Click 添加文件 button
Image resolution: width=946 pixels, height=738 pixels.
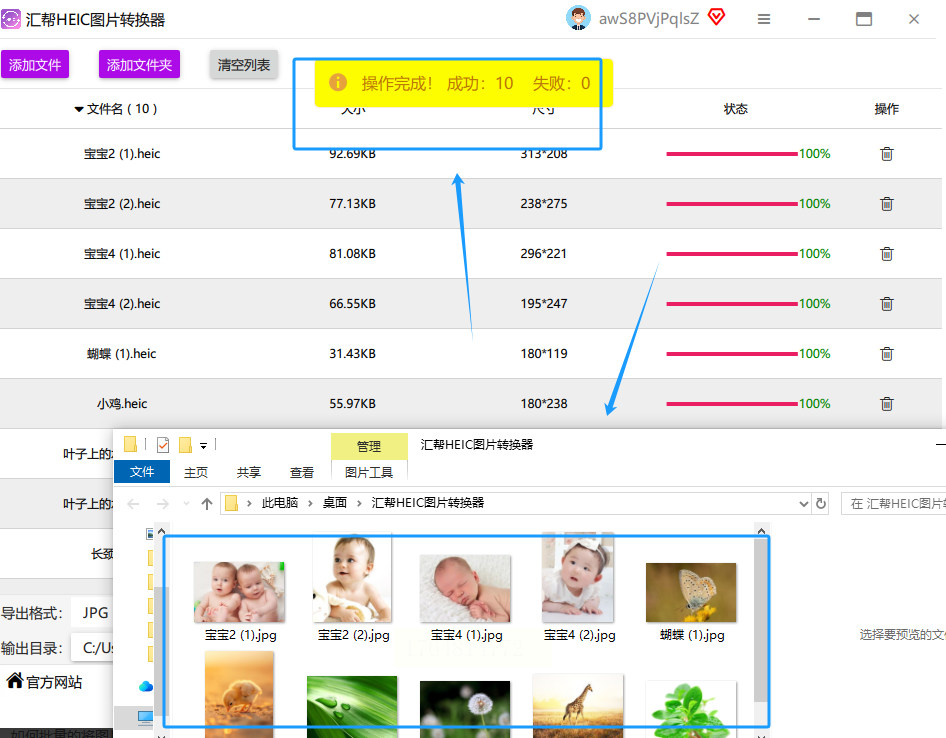pos(35,65)
